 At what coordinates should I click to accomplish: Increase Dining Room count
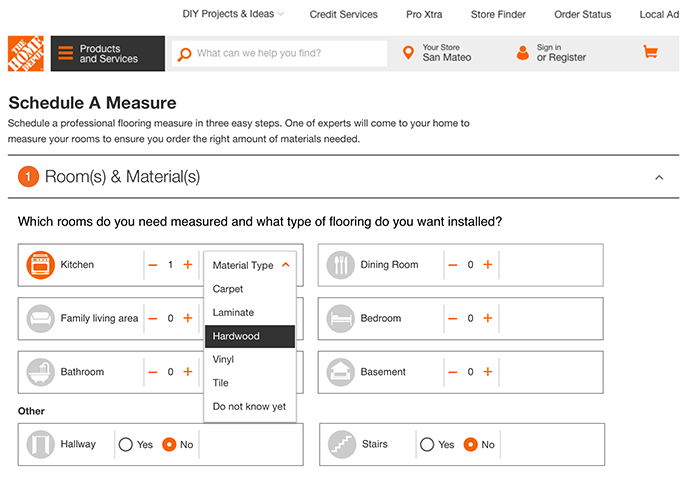click(488, 264)
